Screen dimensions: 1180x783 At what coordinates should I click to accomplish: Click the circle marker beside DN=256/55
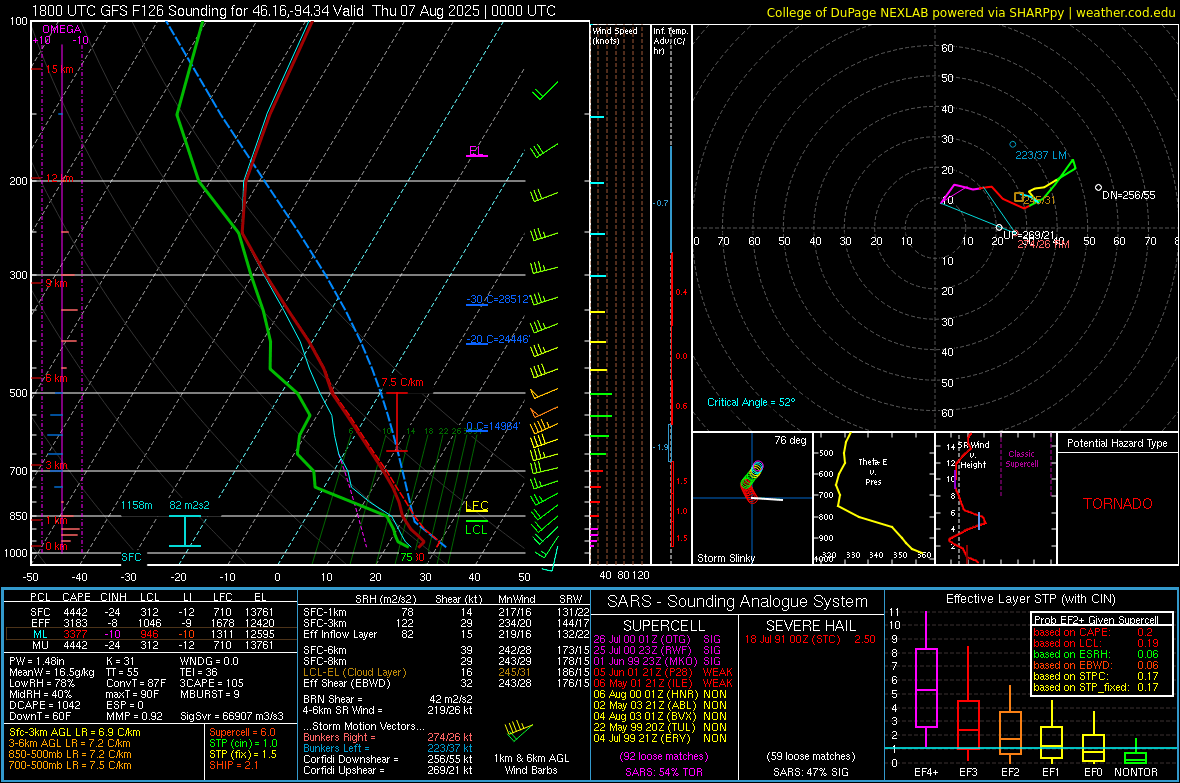point(1098,187)
